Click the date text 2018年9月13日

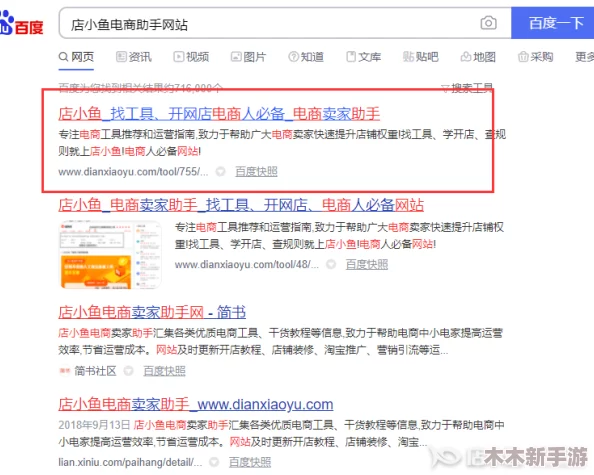[x=94, y=425]
